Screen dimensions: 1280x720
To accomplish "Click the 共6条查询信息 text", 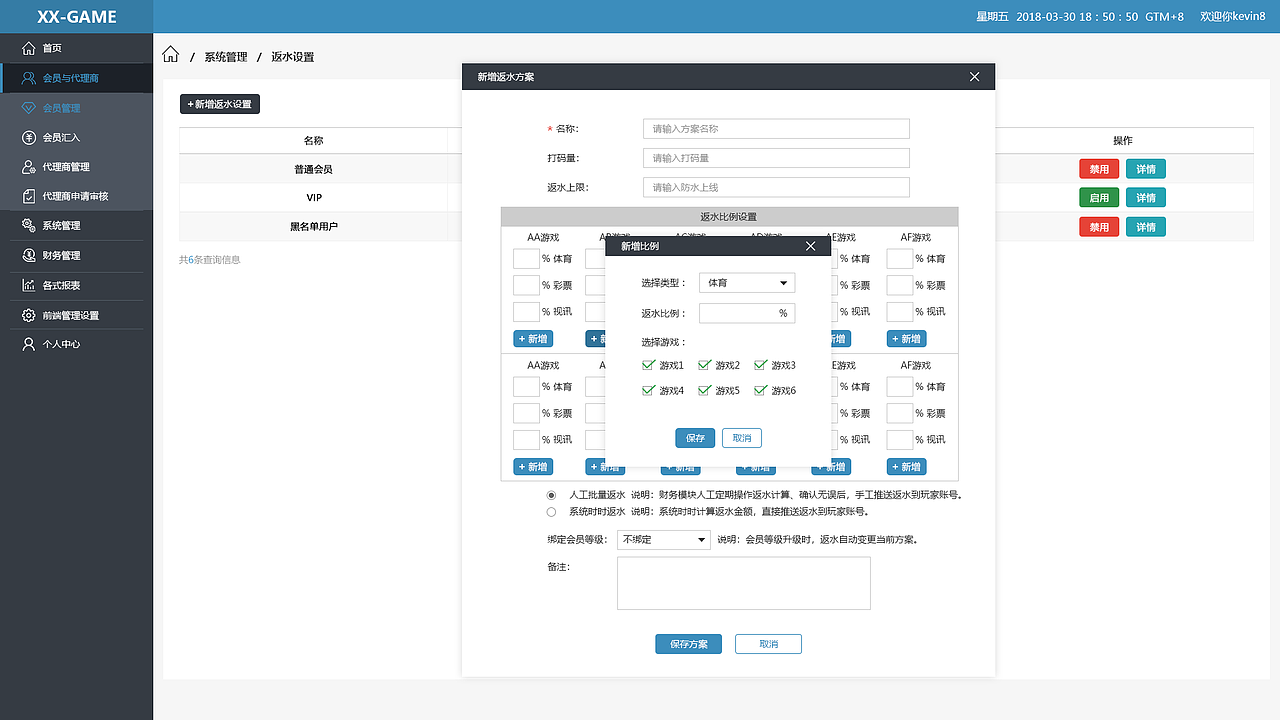I will [x=209, y=260].
